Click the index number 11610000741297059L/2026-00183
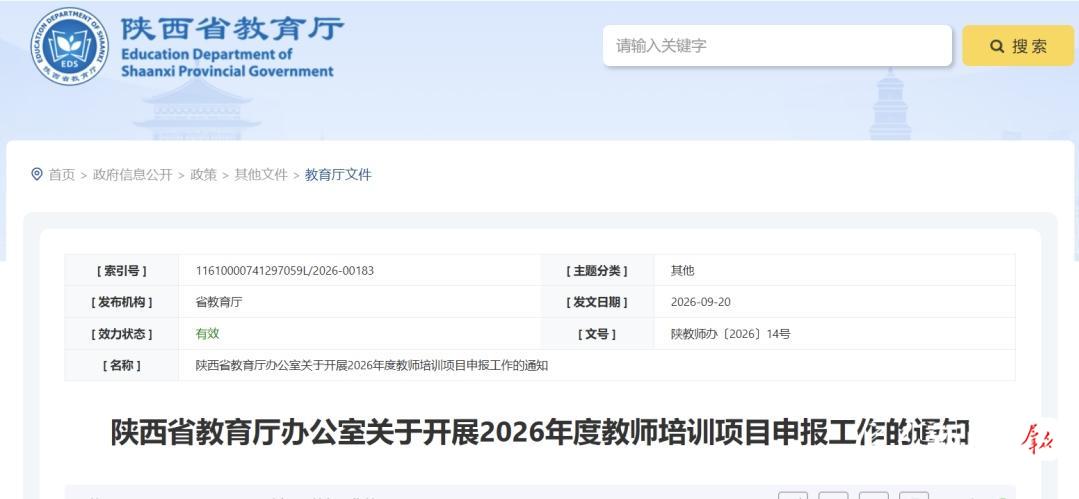 285,270
